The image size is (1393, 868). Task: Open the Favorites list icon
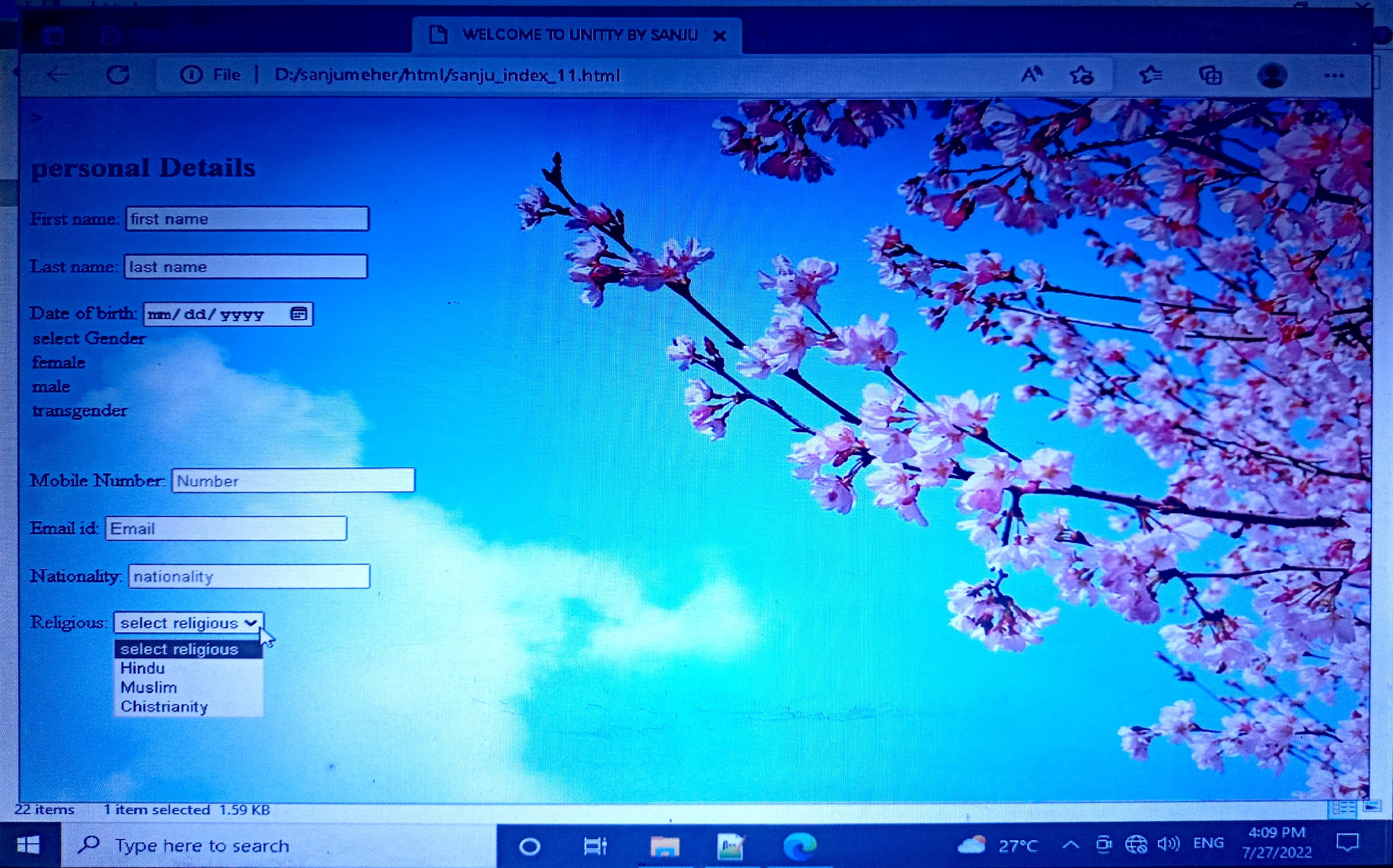(1151, 75)
